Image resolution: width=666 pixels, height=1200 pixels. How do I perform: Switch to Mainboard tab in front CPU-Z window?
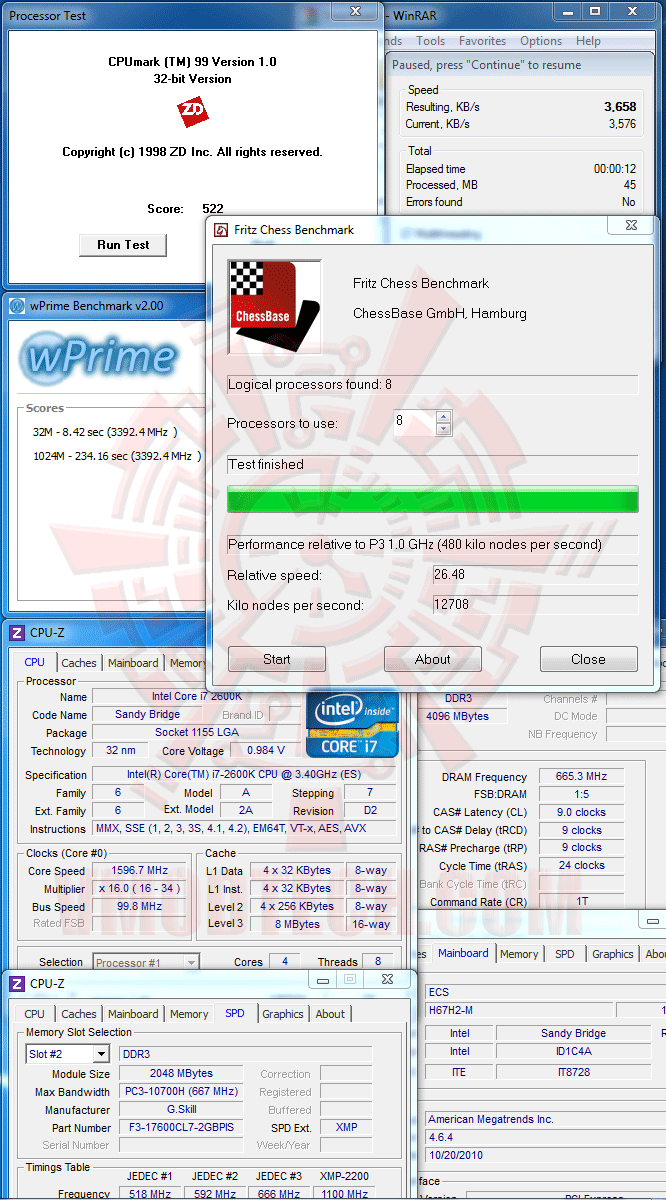tap(133, 1014)
